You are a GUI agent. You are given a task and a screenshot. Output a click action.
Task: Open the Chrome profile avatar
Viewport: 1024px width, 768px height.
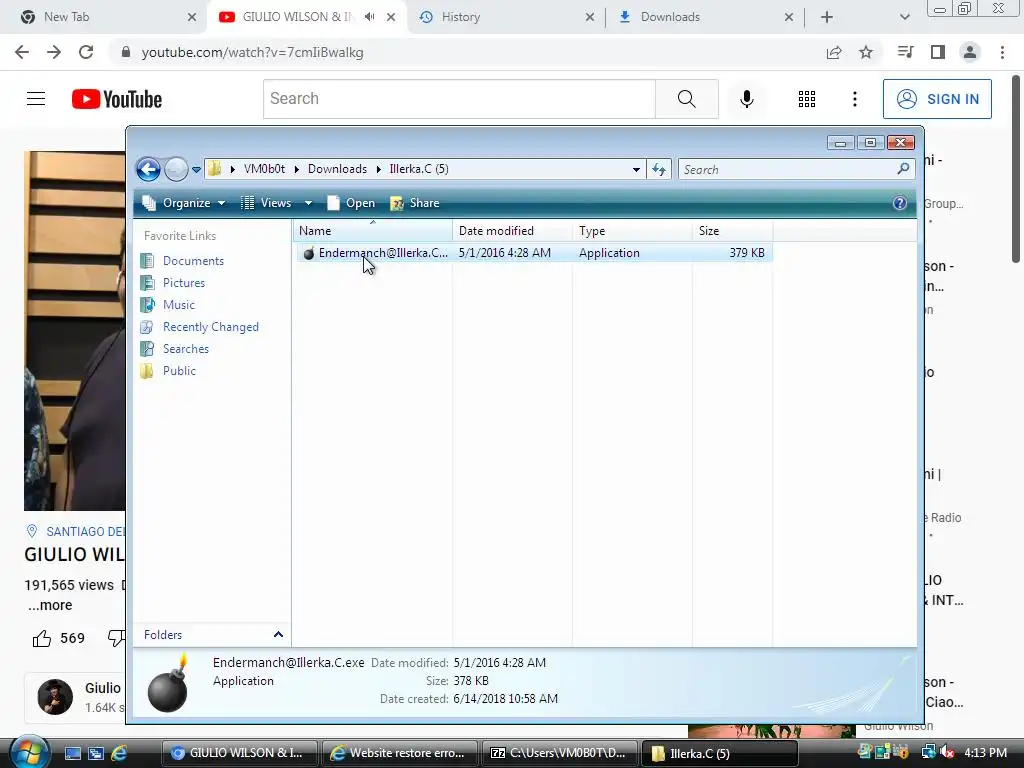[x=970, y=52]
